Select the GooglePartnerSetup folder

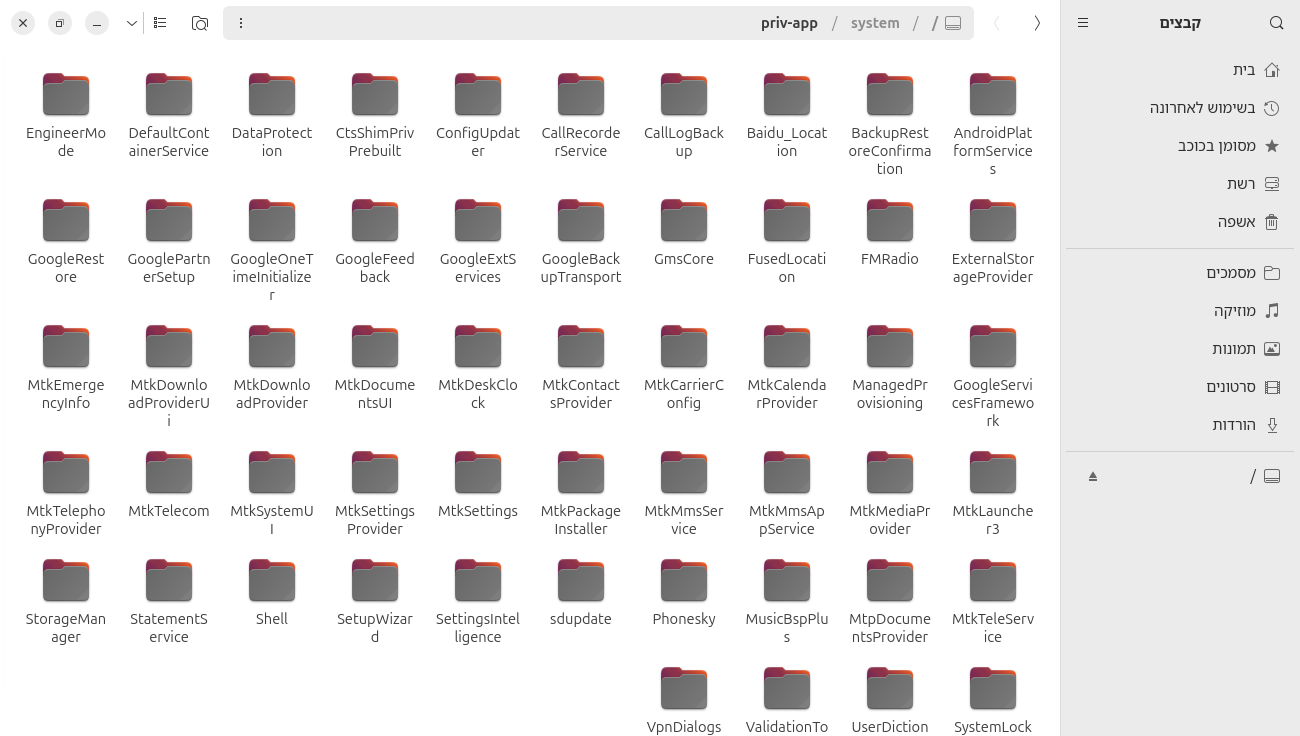(169, 242)
